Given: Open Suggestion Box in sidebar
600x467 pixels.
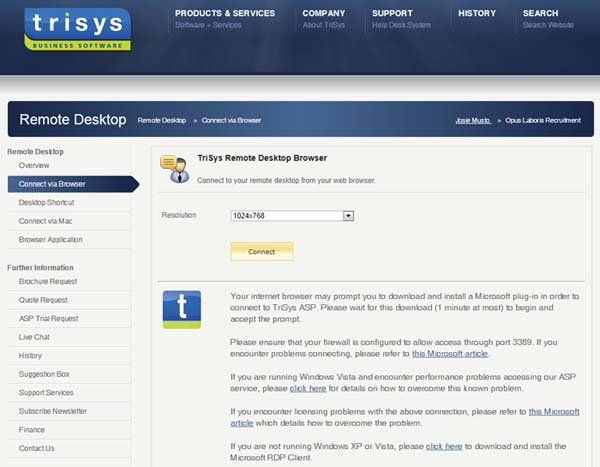Looking at the screenshot, I should click(44, 374).
